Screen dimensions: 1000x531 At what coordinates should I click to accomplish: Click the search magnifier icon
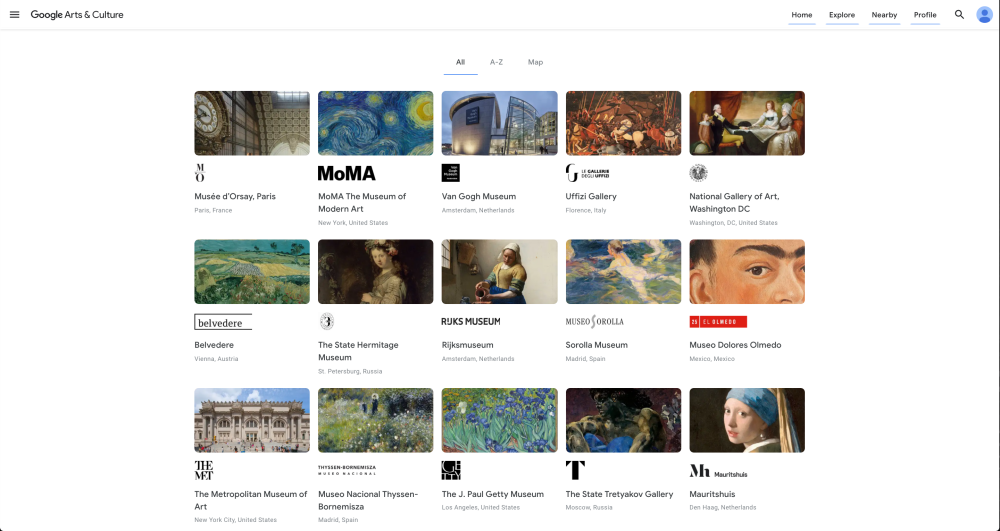(959, 15)
